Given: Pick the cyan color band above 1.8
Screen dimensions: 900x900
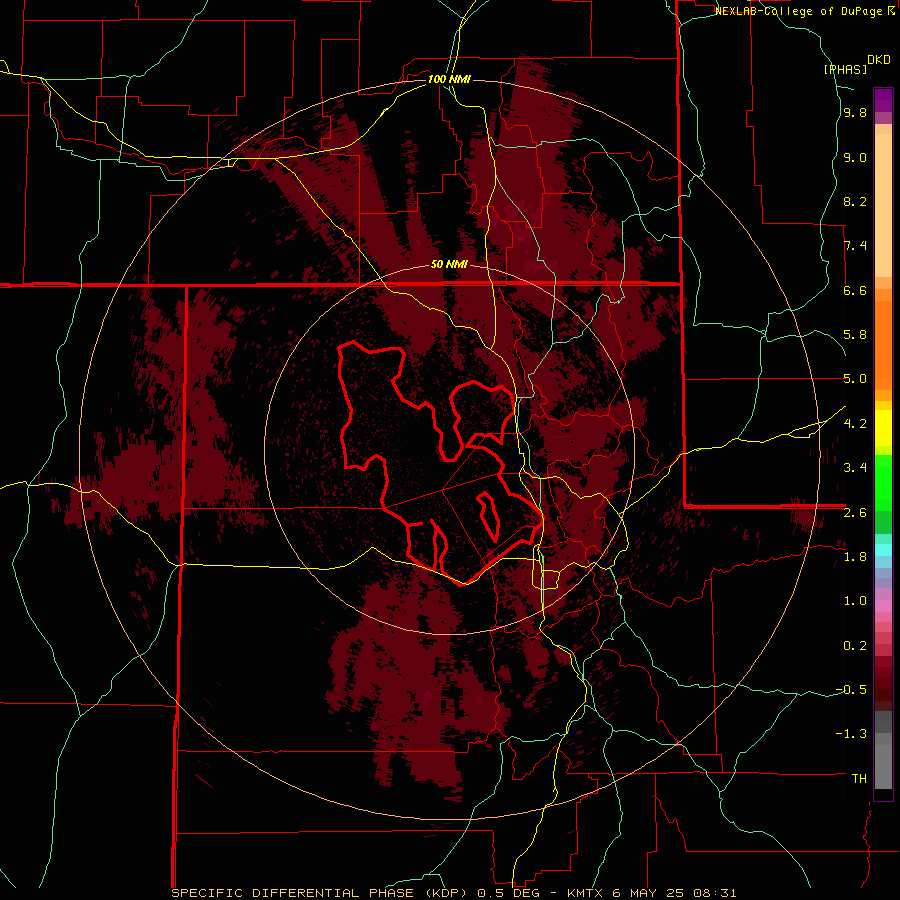Looking at the screenshot, I should click(883, 550).
